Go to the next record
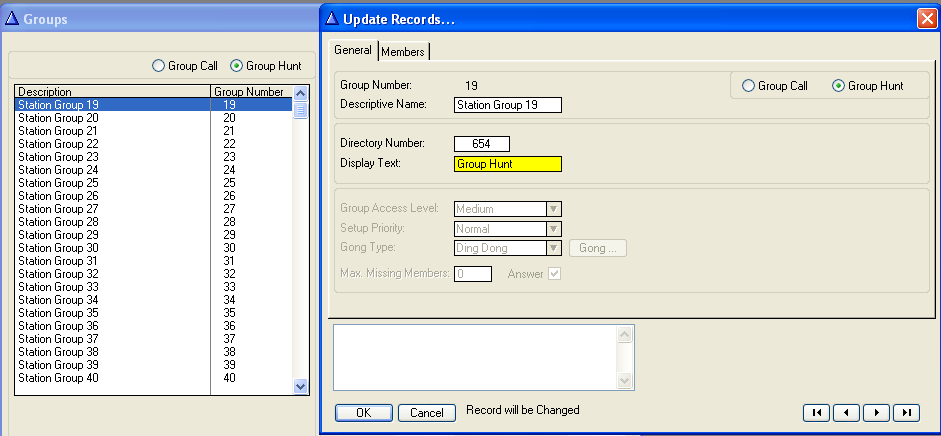The height and width of the screenshot is (436, 941). [x=876, y=413]
